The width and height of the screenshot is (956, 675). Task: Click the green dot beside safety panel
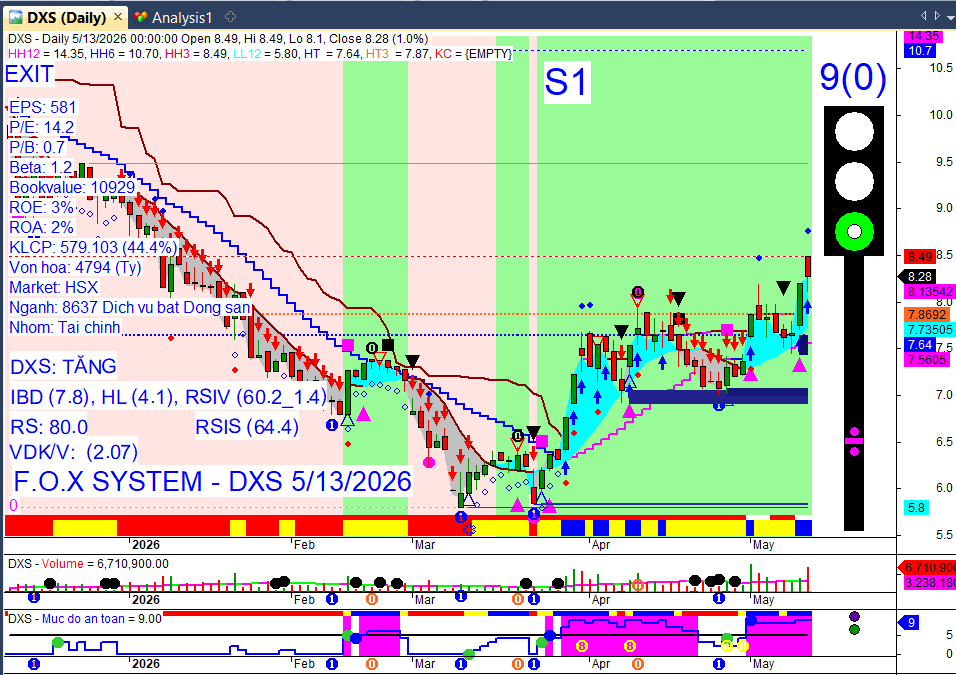click(854, 629)
